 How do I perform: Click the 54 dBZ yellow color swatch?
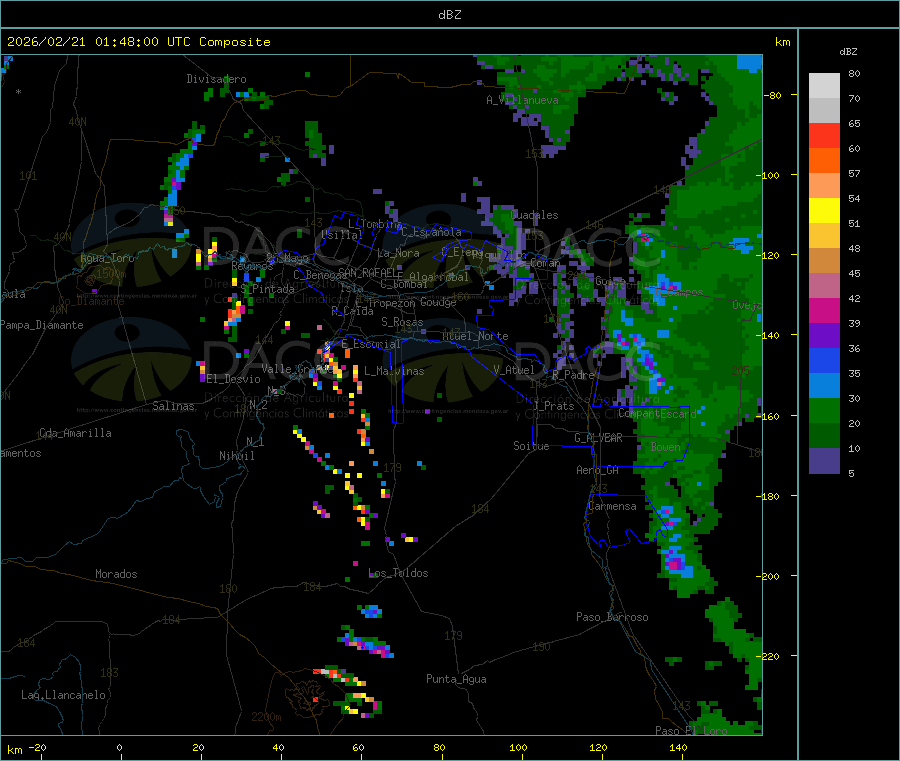click(824, 211)
